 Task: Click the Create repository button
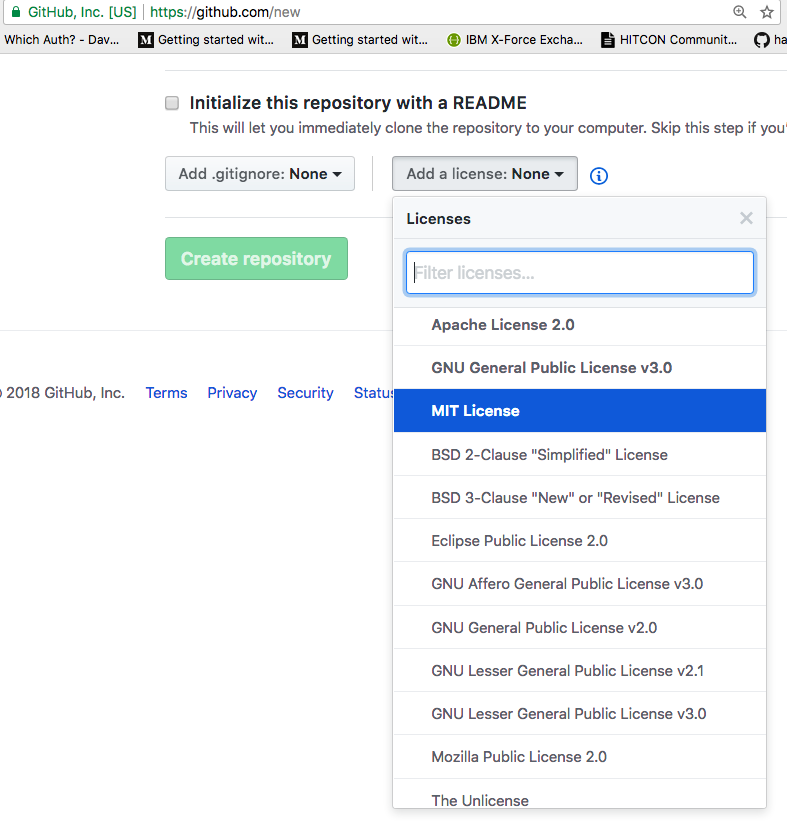tap(256, 258)
